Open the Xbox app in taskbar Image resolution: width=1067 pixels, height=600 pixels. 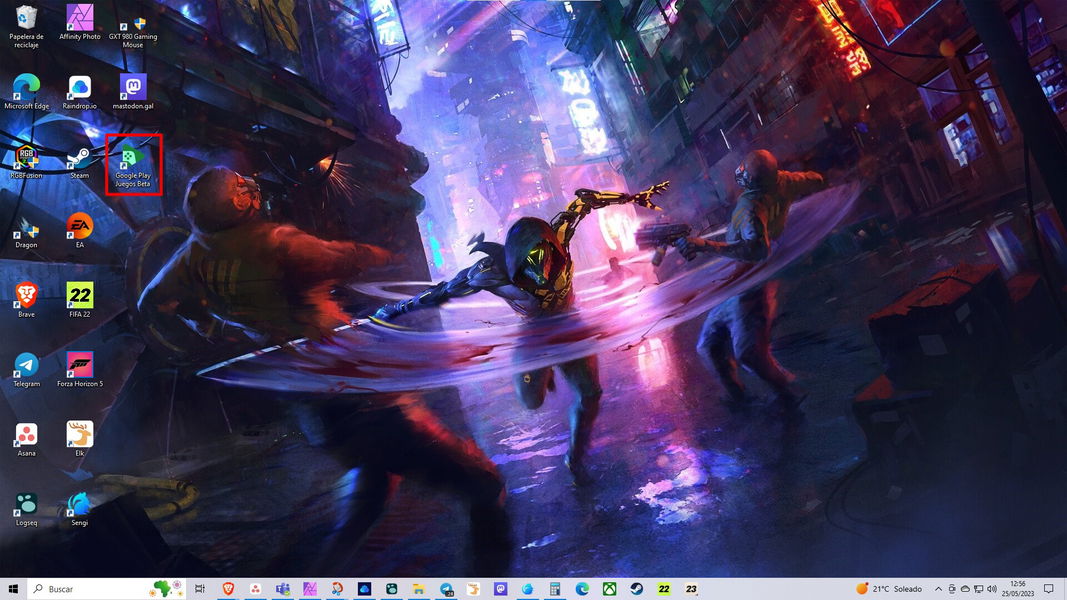[x=609, y=589]
